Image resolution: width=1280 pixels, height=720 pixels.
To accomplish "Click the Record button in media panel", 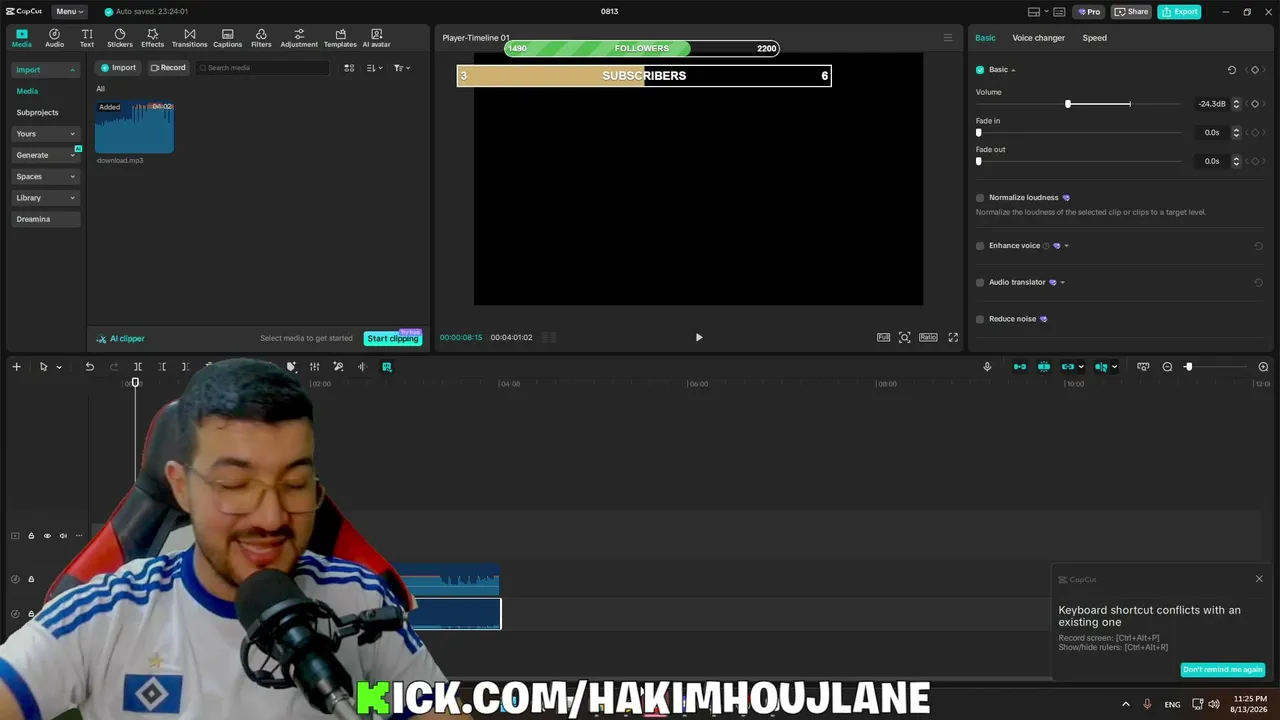I will (x=168, y=68).
